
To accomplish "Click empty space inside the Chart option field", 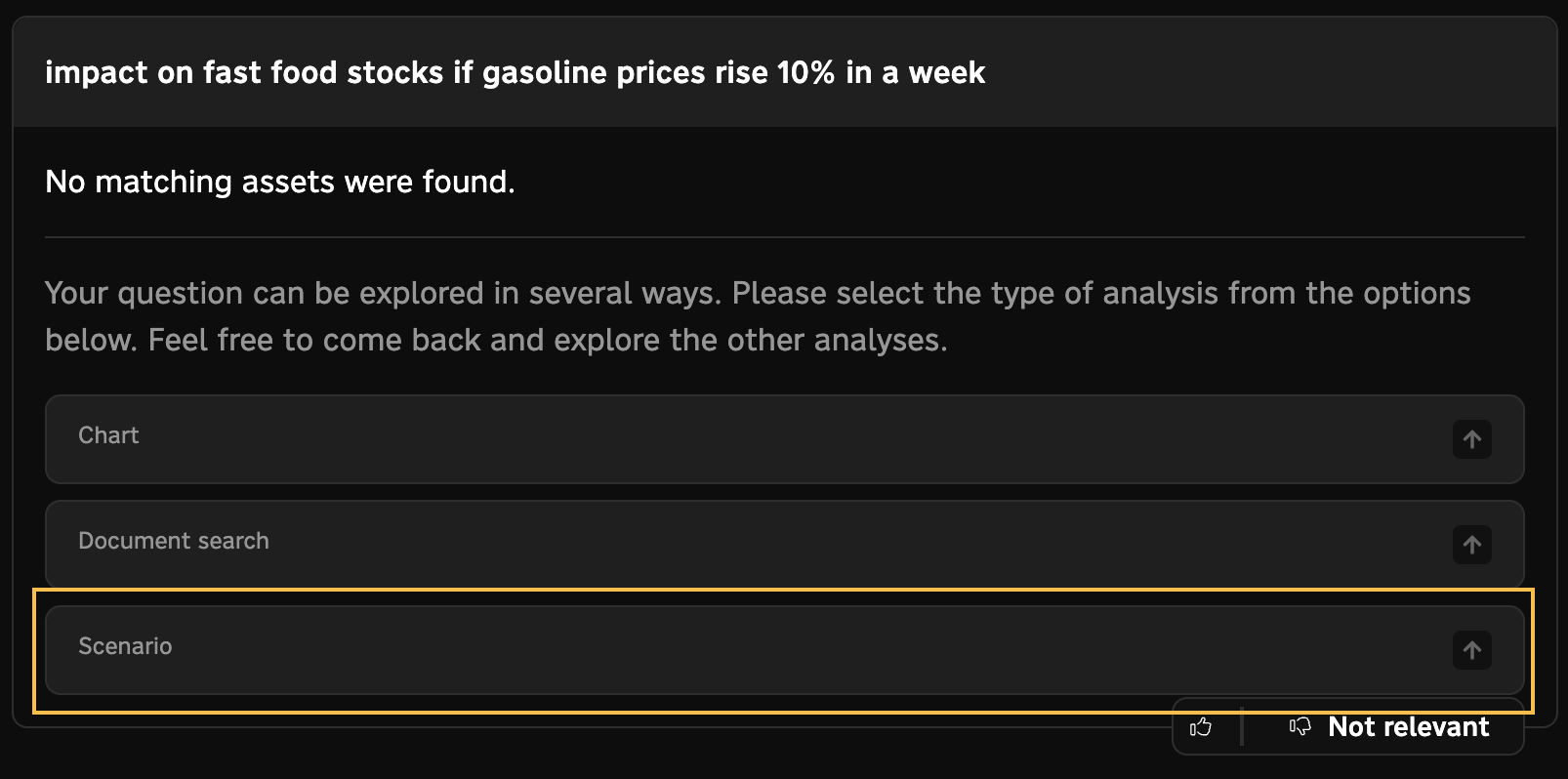I will point(781,439).
